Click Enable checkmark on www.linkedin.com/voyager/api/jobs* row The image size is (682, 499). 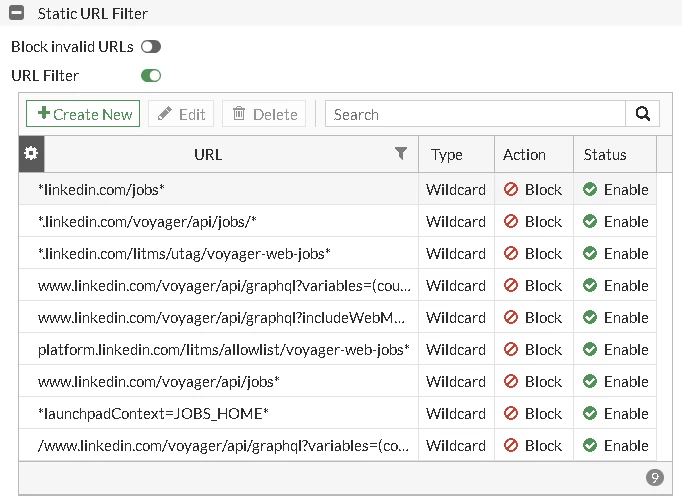(590, 381)
